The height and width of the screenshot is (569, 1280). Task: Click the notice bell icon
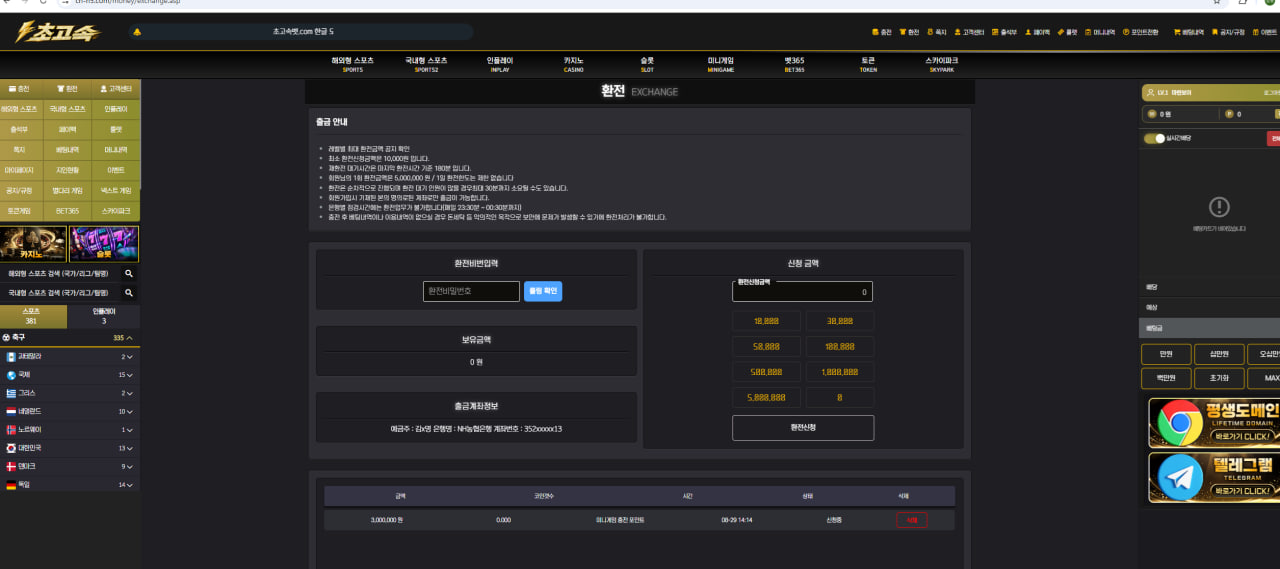(136, 32)
